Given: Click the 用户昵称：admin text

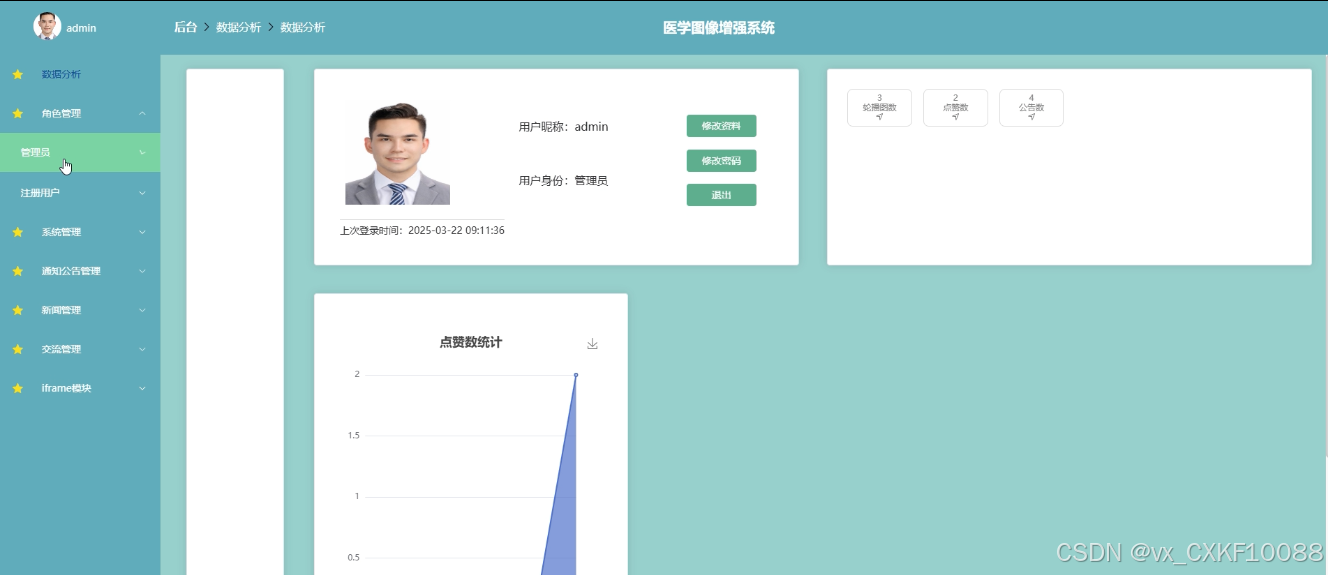Looking at the screenshot, I should coord(563,127).
